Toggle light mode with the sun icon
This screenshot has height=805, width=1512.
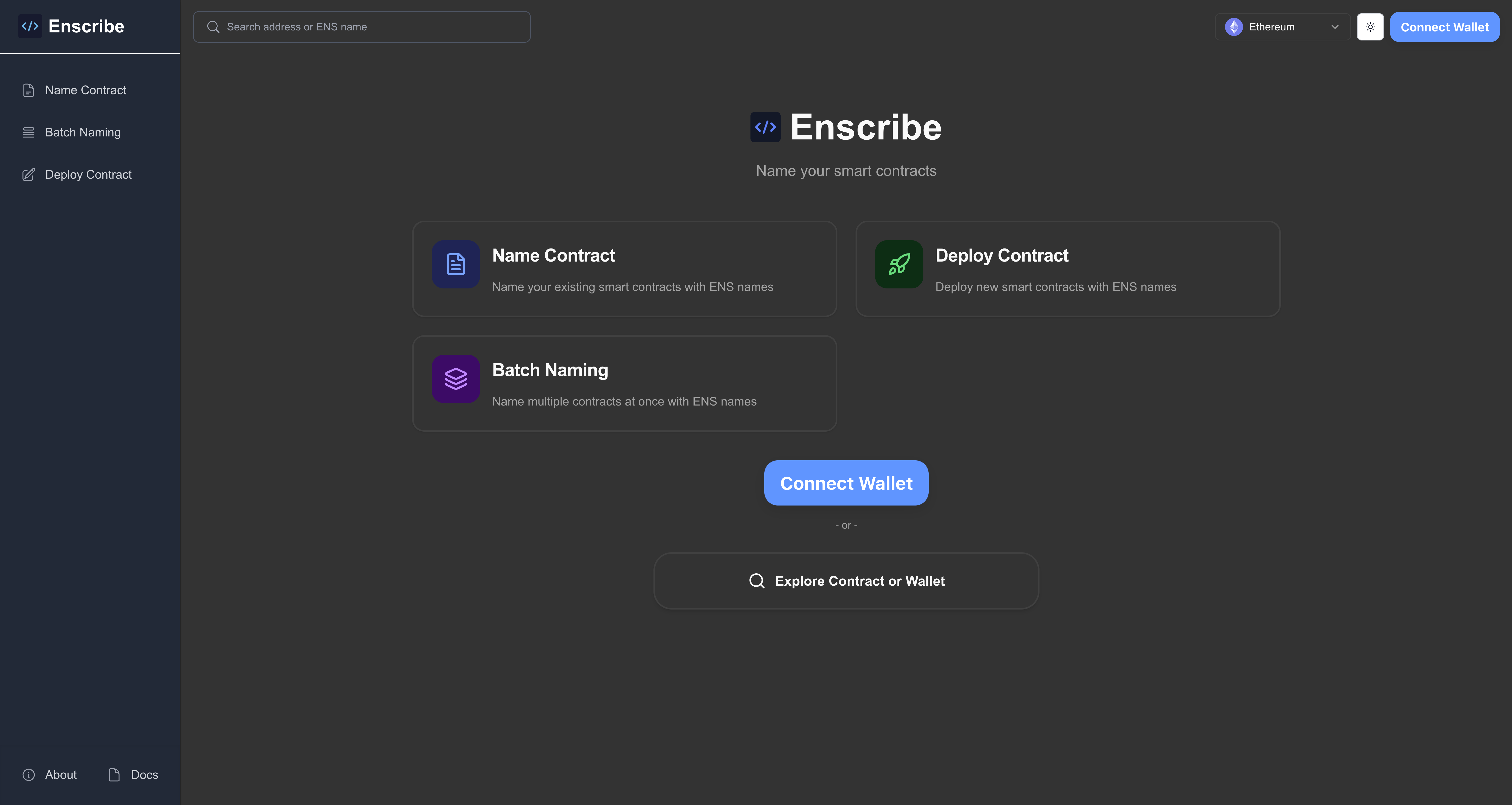coord(1370,26)
